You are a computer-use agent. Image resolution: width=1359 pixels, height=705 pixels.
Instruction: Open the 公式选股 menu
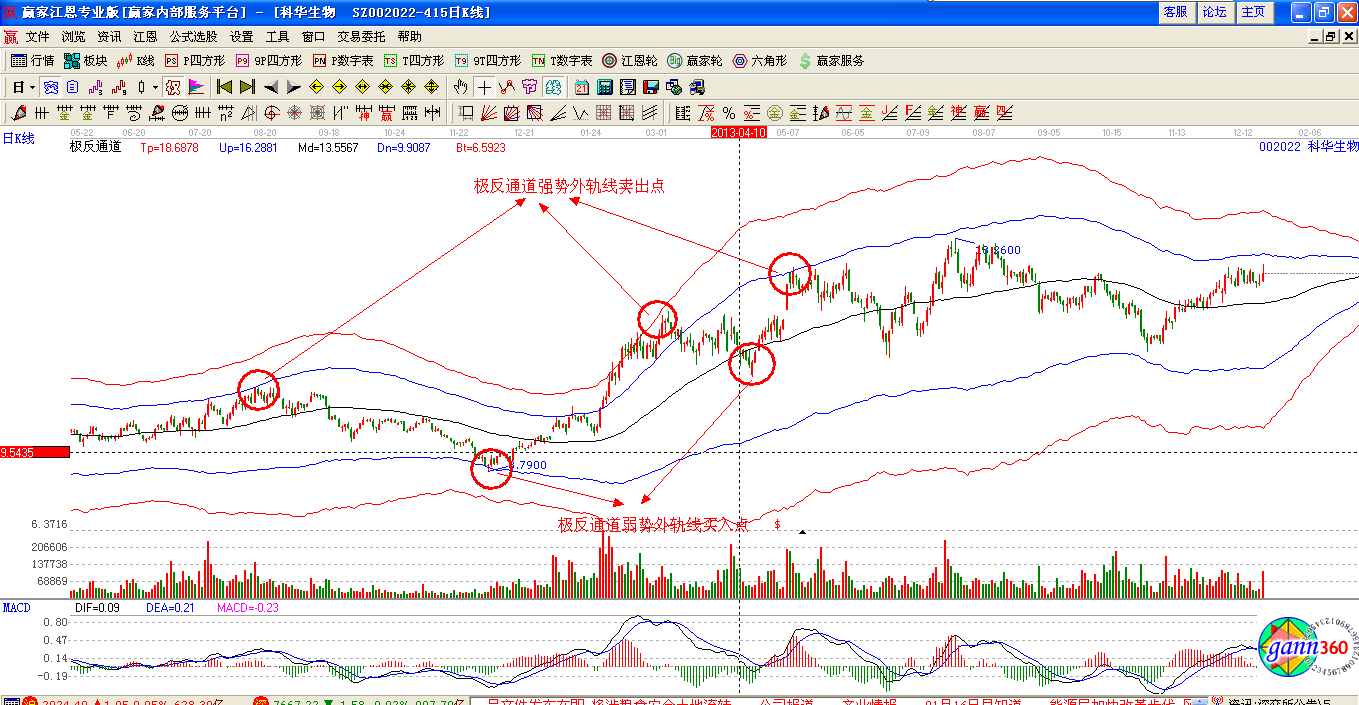coord(193,37)
